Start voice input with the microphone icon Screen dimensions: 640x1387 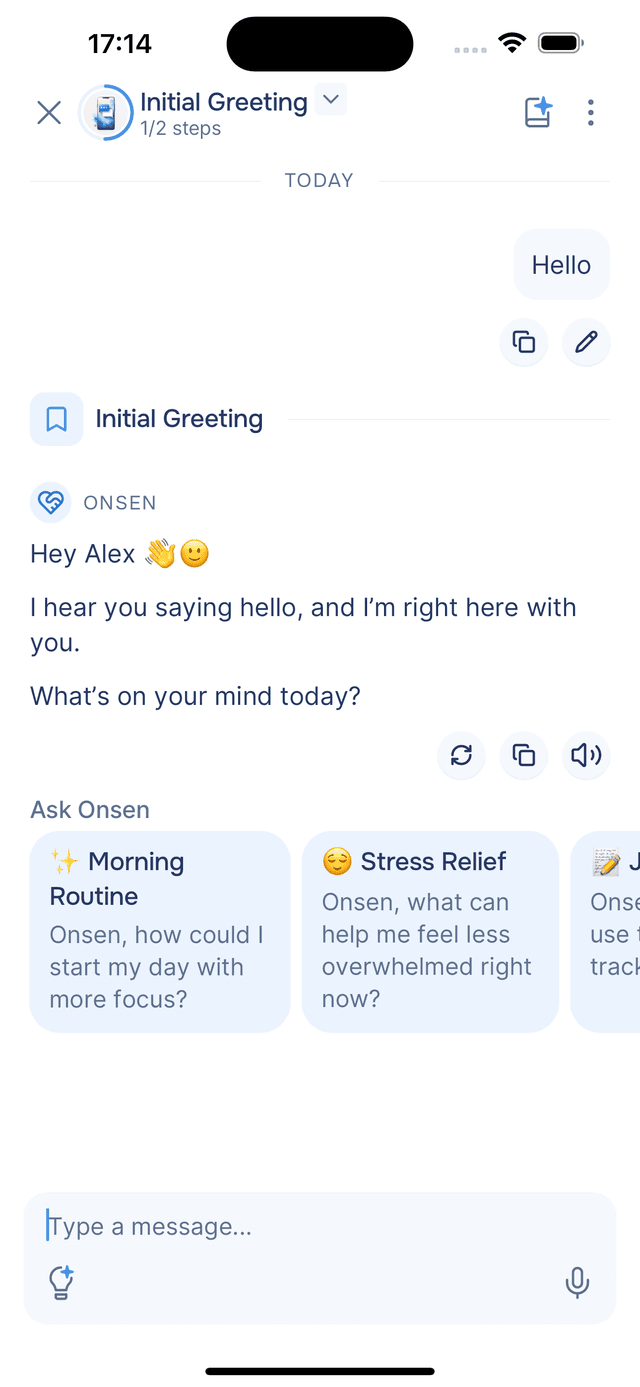click(x=578, y=1283)
